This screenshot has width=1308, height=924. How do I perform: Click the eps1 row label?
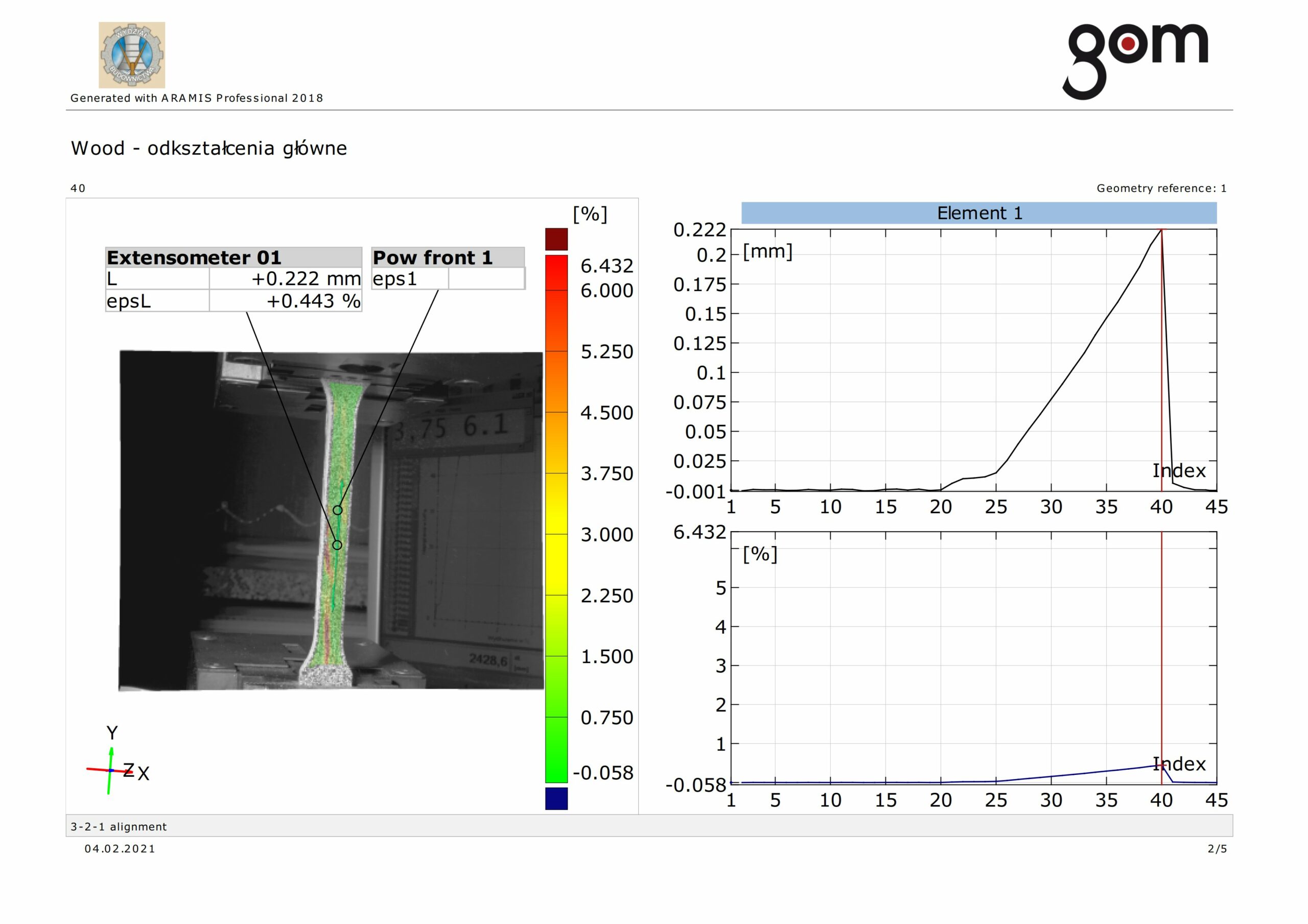coord(395,279)
